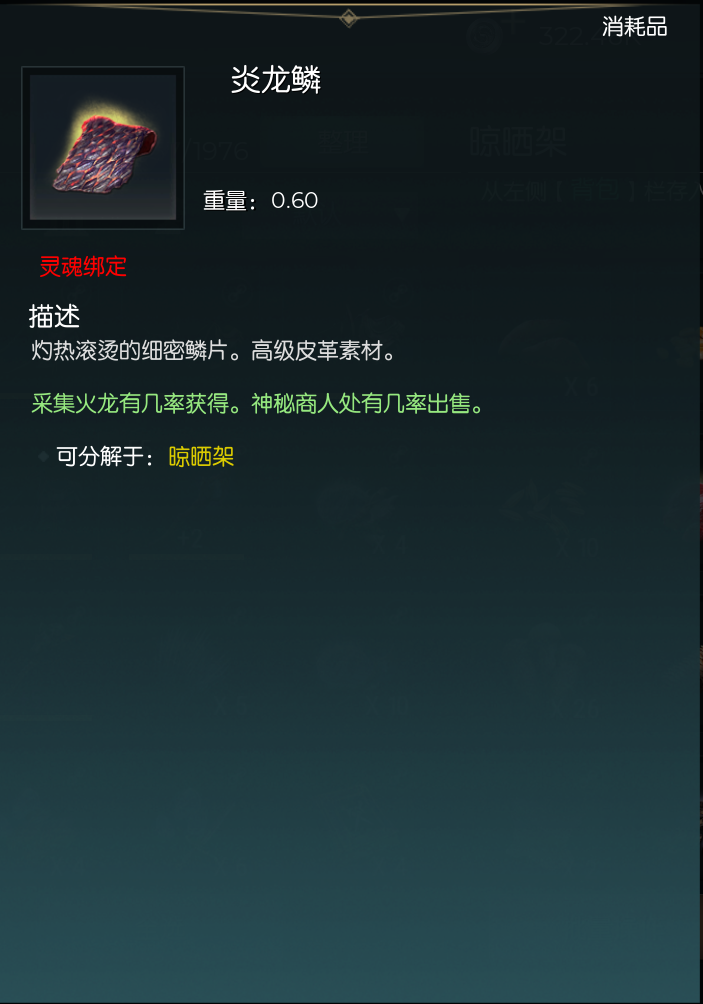This screenshot has width=703, height=1004.
Task: Click the diamond bullet beside 可分解于
Action: click(x=44, y=457)
